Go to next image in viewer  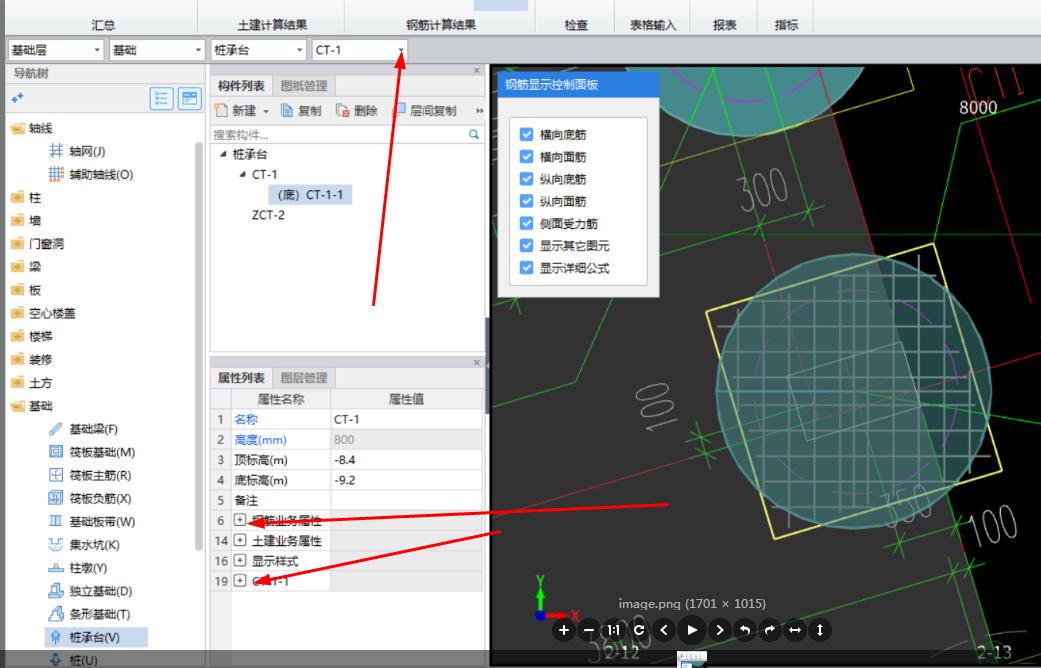pyautogui.click(x=719, y=630)
